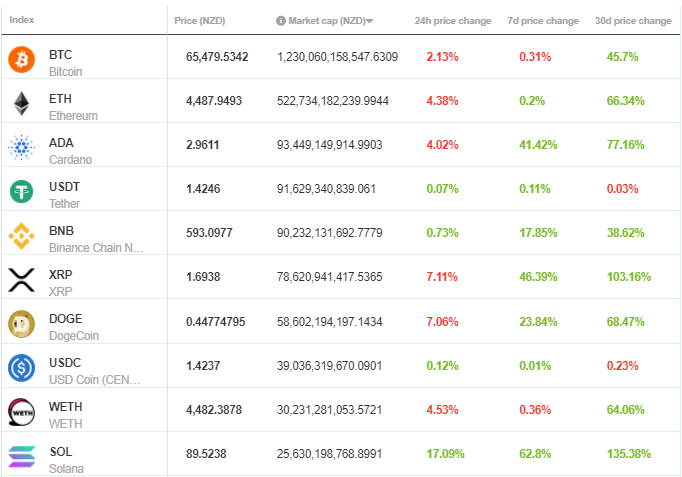682x477 pixels.
Task: Select the DogeCoin name label
Action: (x=74, y=336)
